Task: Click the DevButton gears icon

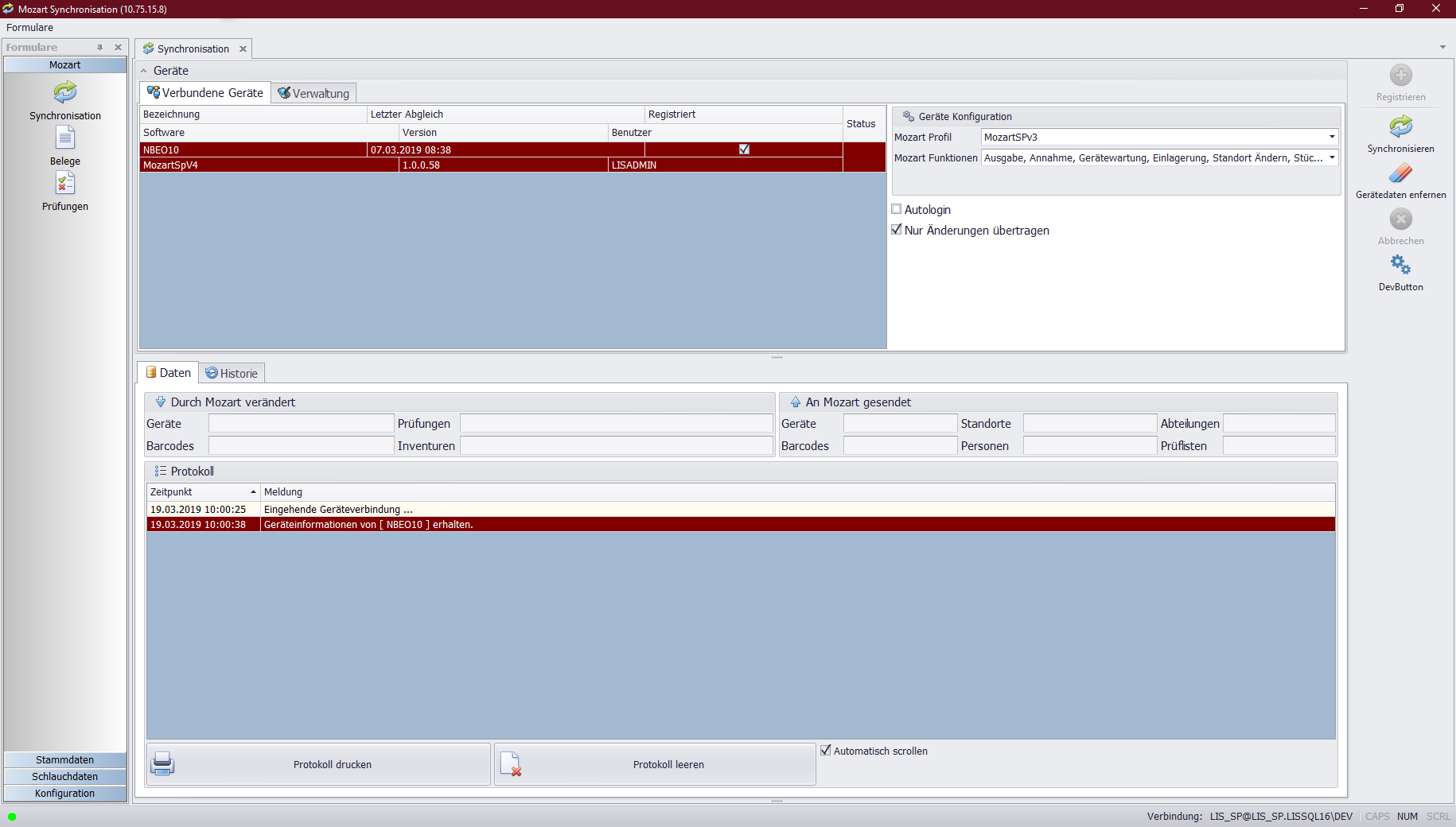Action: click(x=1400, y=266)
